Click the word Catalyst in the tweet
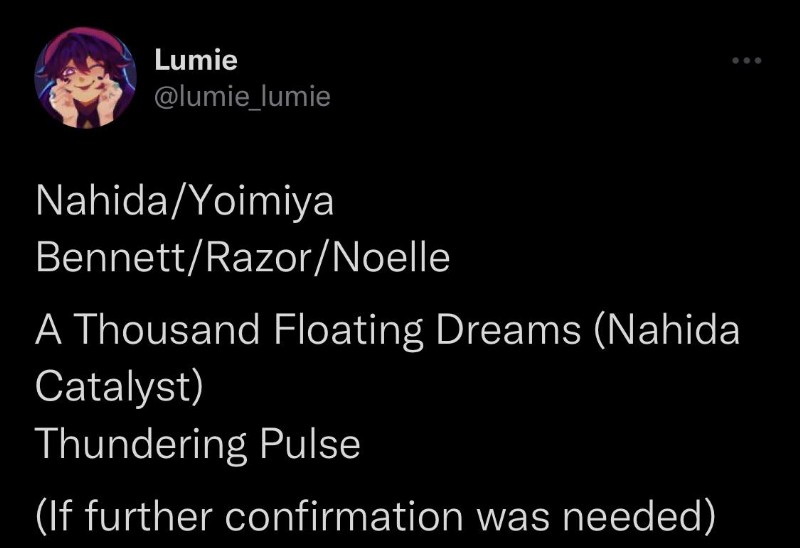The width and height of the screenshot is (800, 548). tap(113, 388)
